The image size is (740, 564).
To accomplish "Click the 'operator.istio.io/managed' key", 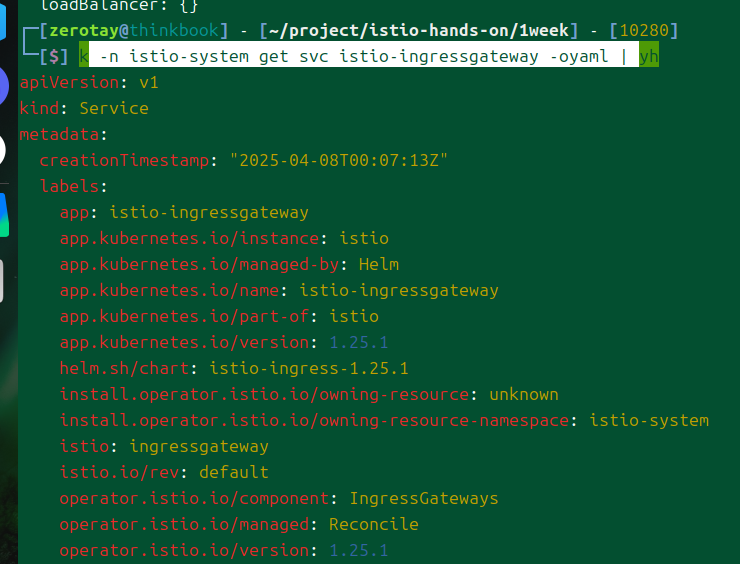I will click(184, 524).
